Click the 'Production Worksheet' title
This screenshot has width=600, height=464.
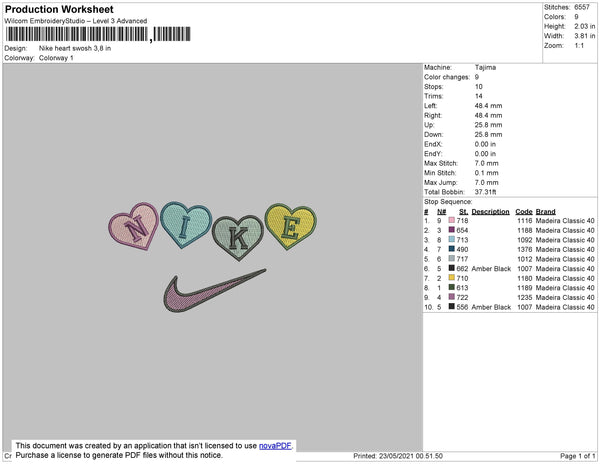pyautogui.click(x=59, y=9)
